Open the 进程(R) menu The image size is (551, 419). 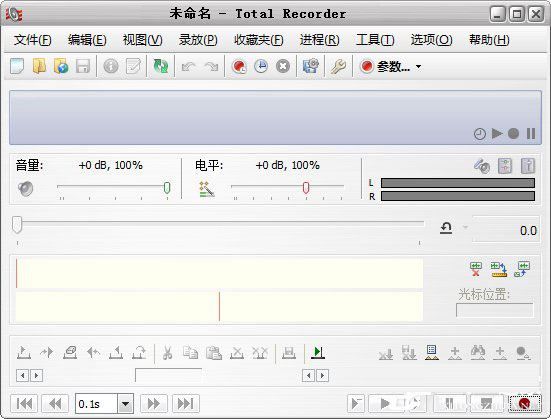[x=319, y=40]
